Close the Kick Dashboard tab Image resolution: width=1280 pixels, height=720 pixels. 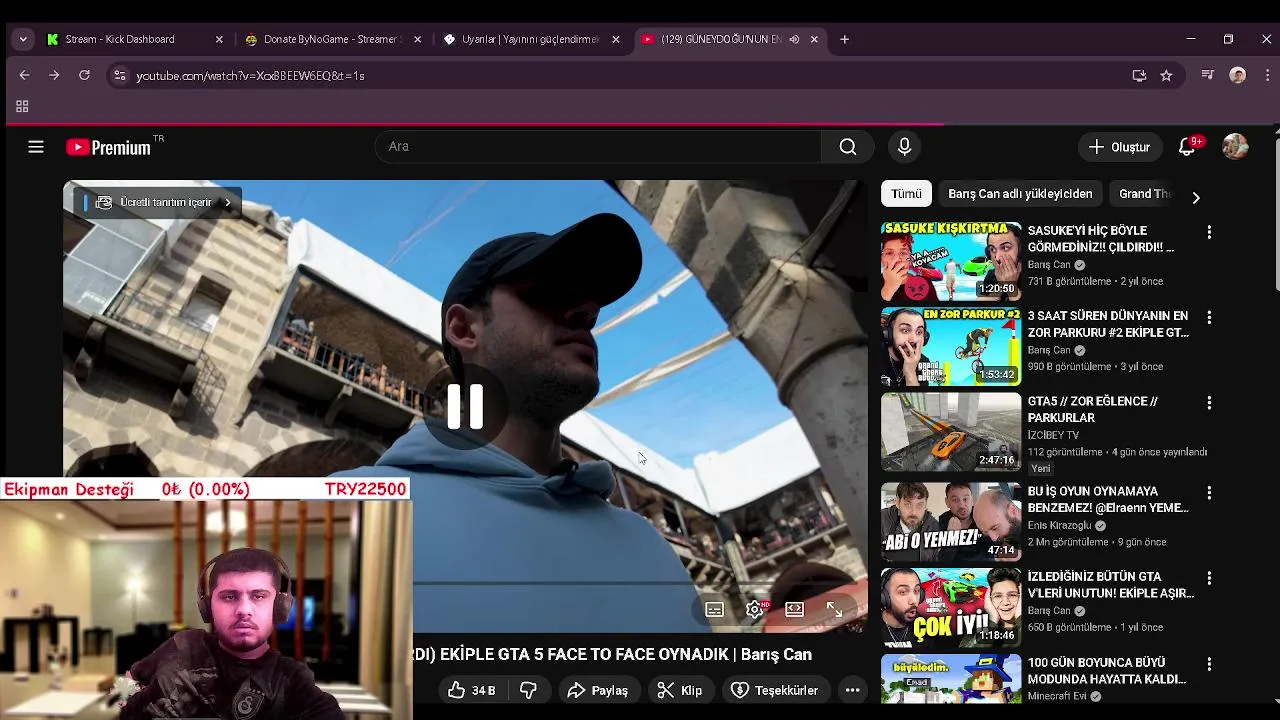(219, 39)
